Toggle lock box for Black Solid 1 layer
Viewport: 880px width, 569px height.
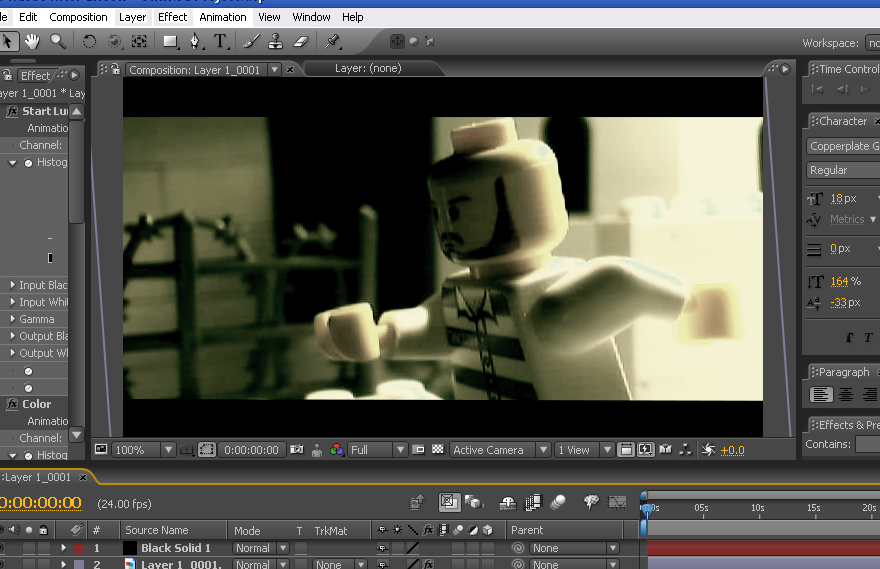43,548
